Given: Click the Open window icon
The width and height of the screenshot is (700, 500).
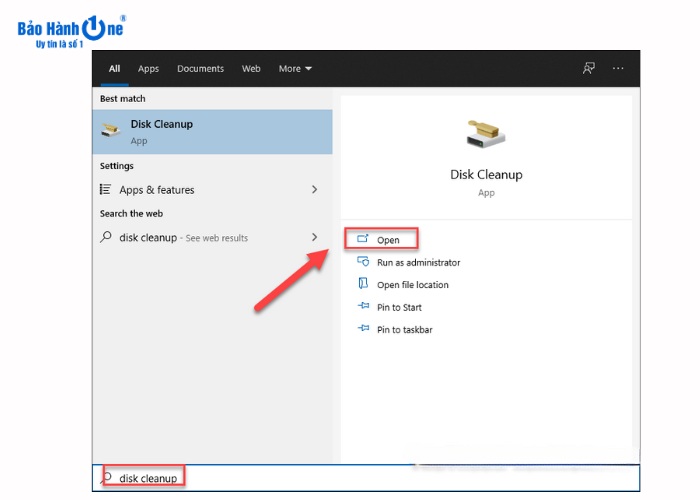Looking at the screenshot, I should click(362, 238).
